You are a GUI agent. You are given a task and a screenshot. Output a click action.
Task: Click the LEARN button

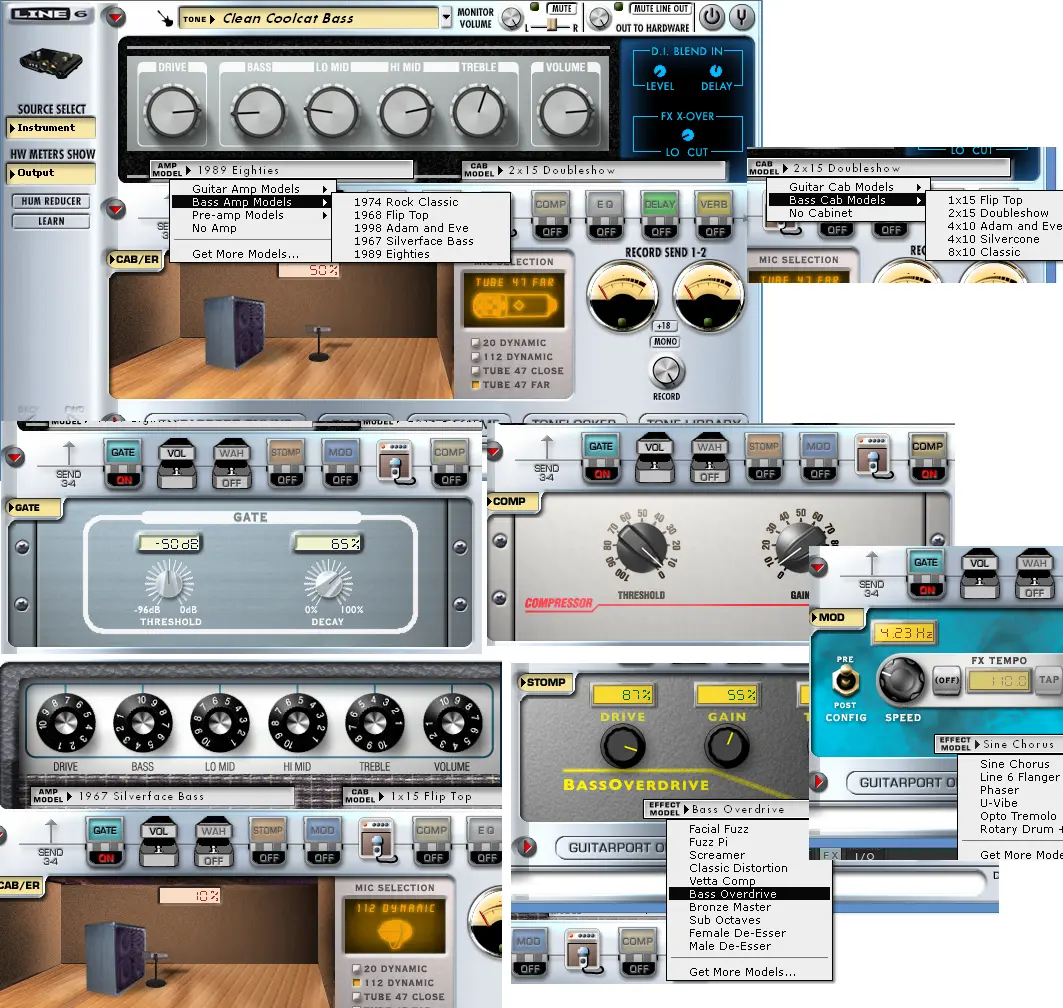point(51,221)
